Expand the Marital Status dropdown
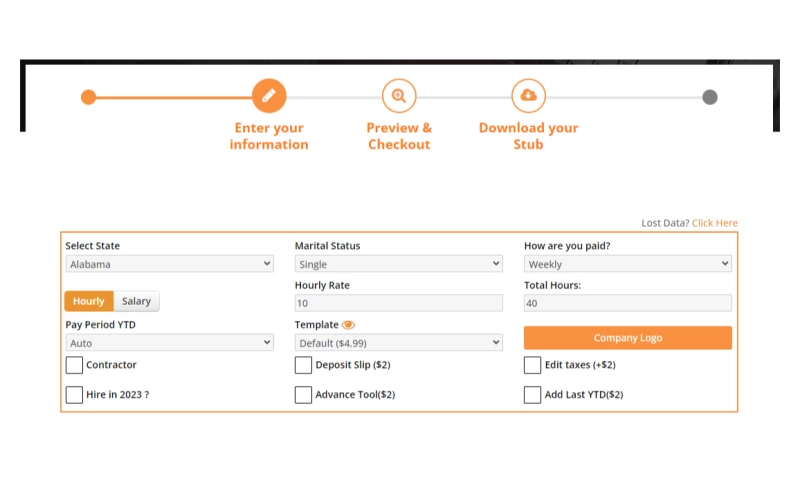 pos(398,264)
